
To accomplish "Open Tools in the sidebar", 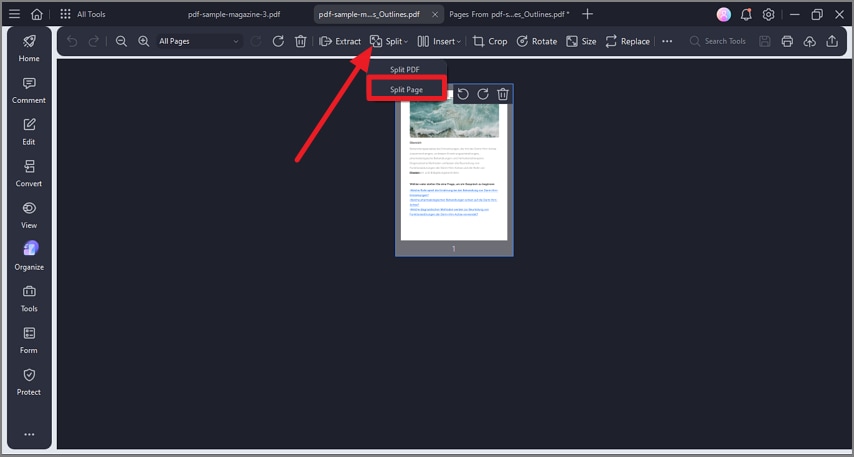I will [29, 298].
